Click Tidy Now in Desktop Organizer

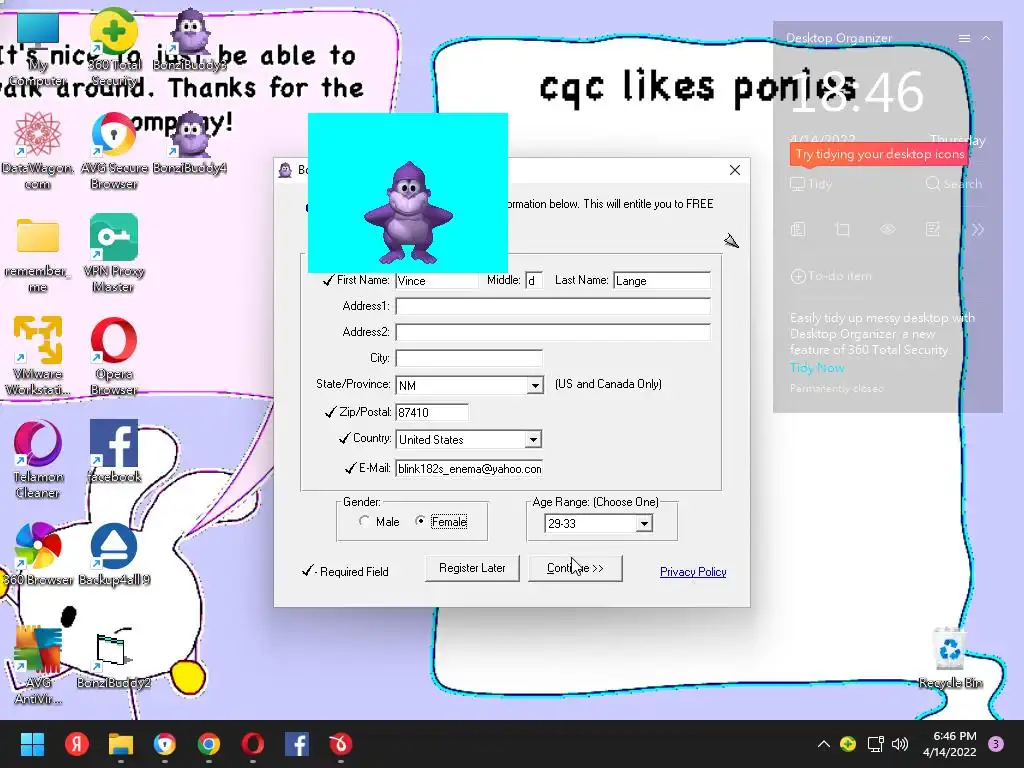click(x=817, y=368)
